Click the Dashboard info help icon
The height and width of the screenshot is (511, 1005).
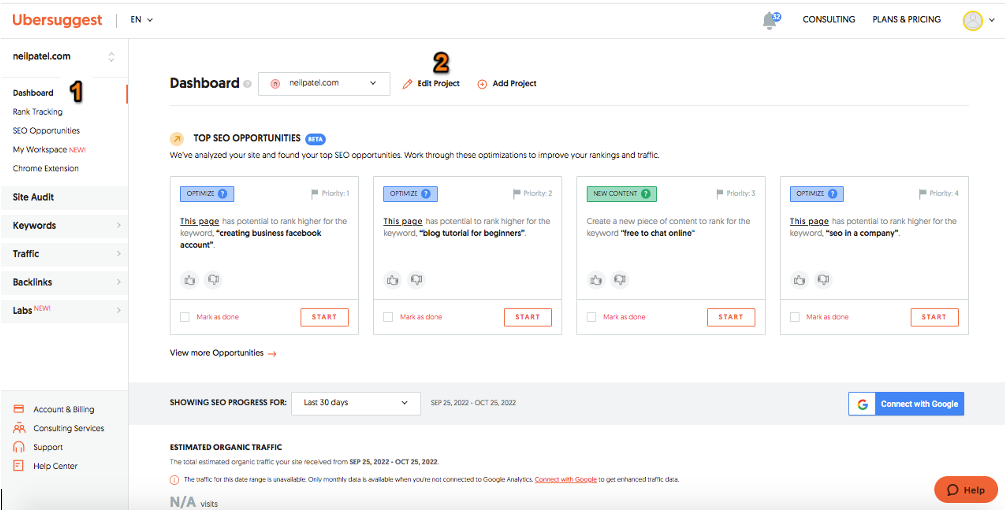coord(247,84)
